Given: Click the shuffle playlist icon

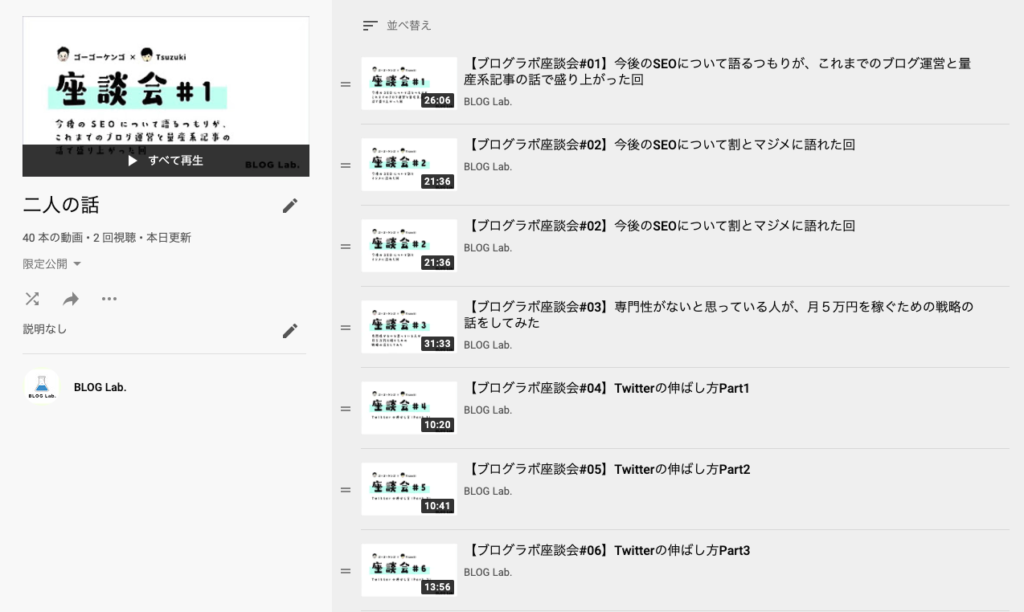Looking at the screenshot, I should [32, 299].
